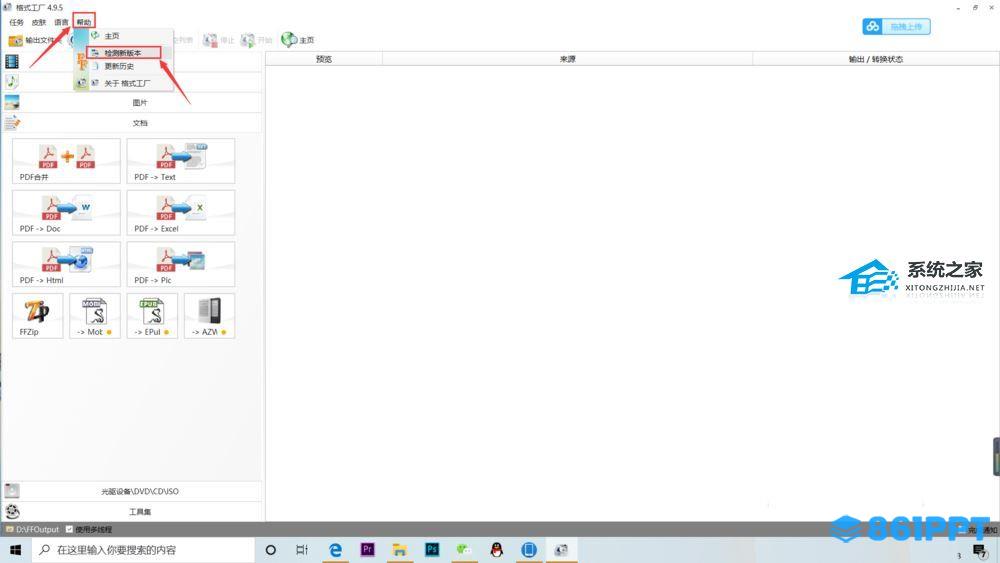
Task: Open the Windows Start menu
Action: [15, 550]
